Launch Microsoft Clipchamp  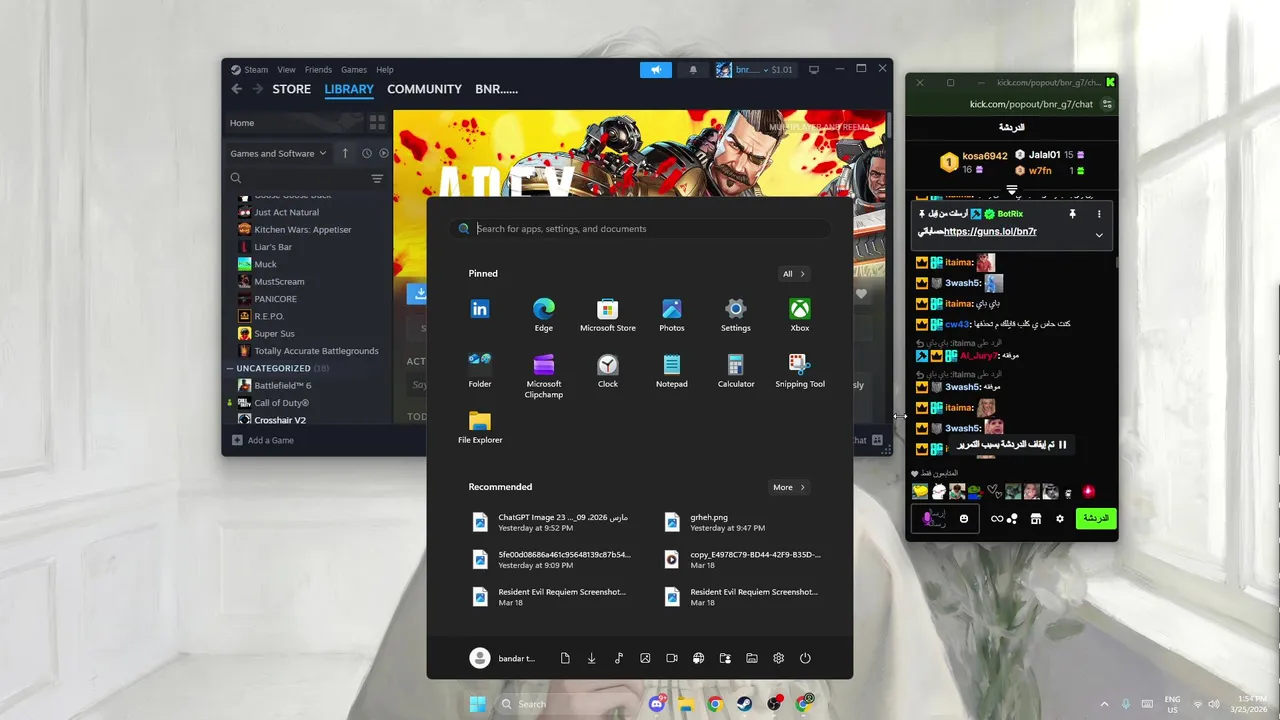(x=544, y=376)
